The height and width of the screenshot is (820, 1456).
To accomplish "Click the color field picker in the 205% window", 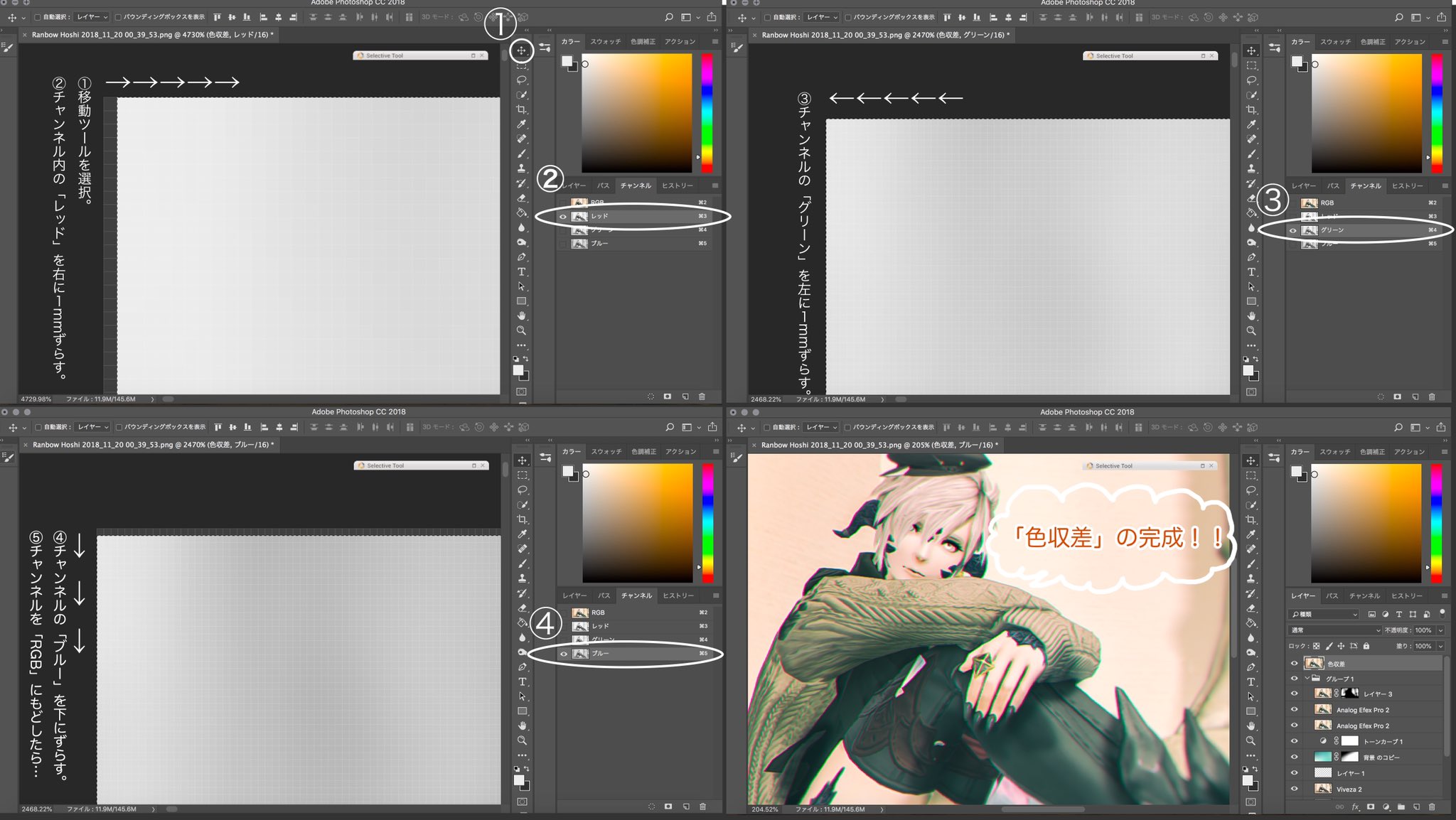I will 1366,524.
